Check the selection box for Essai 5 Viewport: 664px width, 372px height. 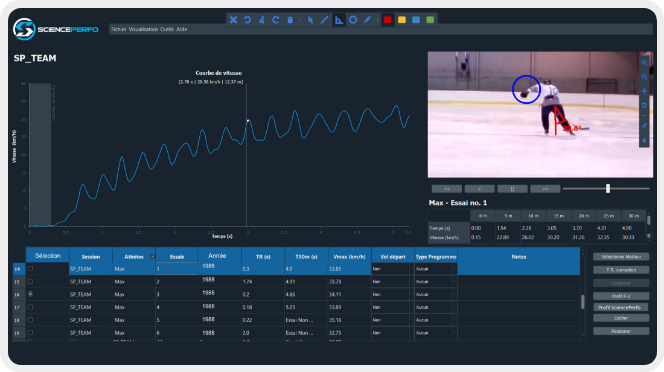[30, 320]
